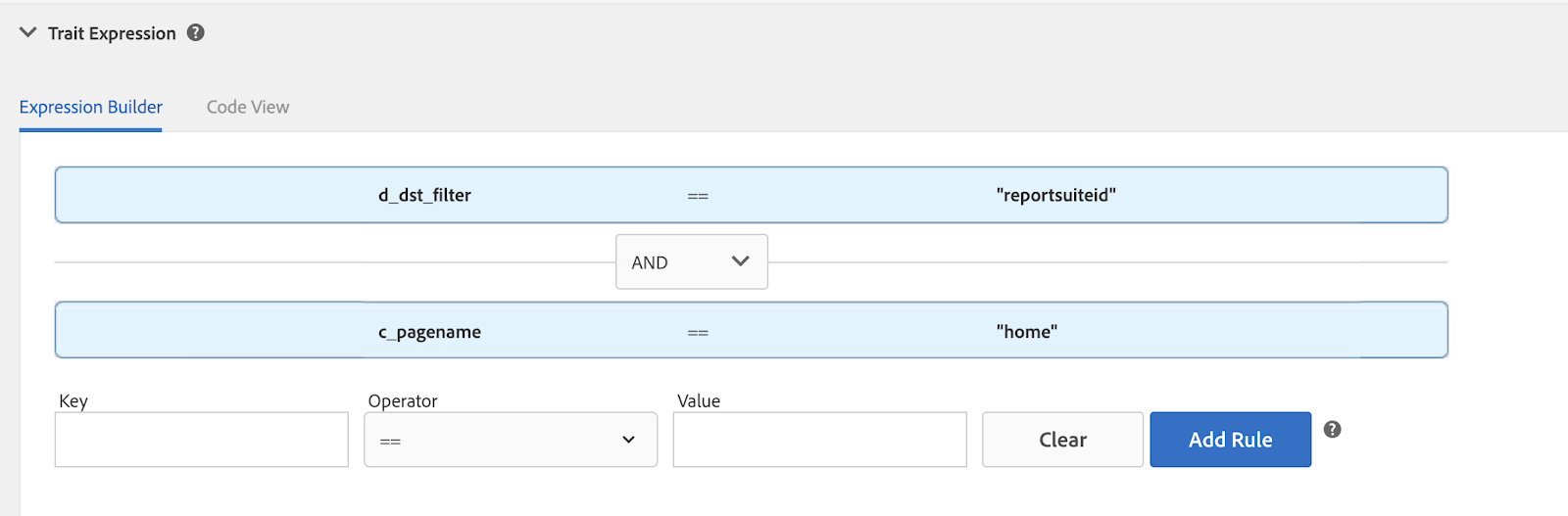Open the AND logical operator dropdown
This screenshot has width=1568, height=516.
tap(691, 261)
